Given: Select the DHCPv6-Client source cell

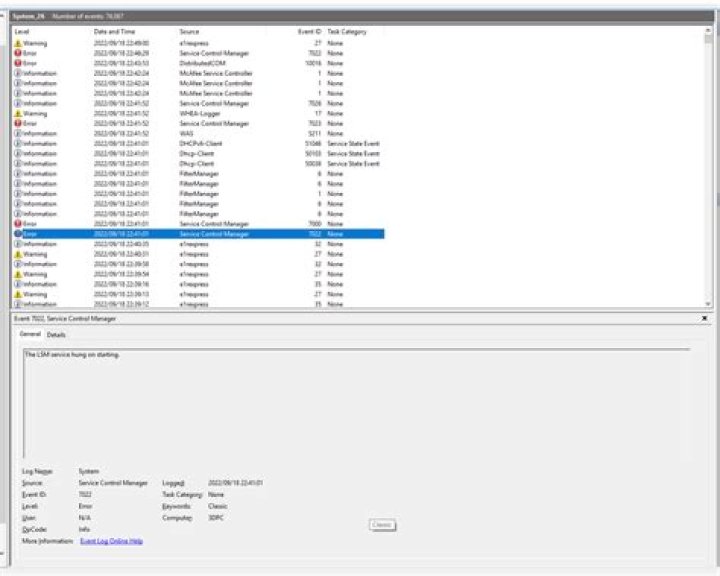Looking at the screenshot, I should point(201,144).
